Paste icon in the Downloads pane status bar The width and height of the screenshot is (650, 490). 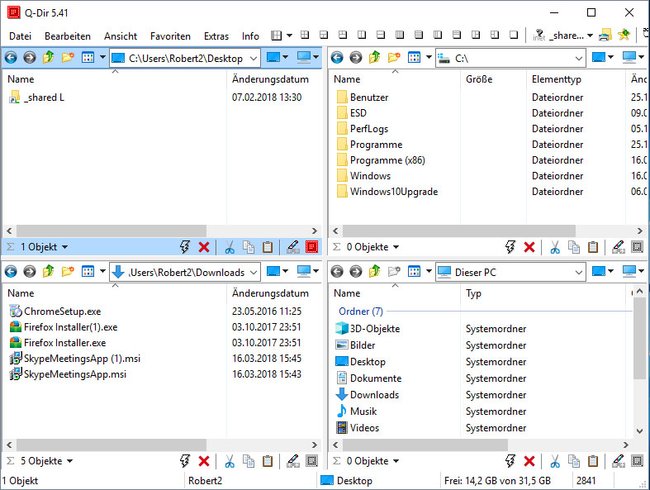coord(268,461)
